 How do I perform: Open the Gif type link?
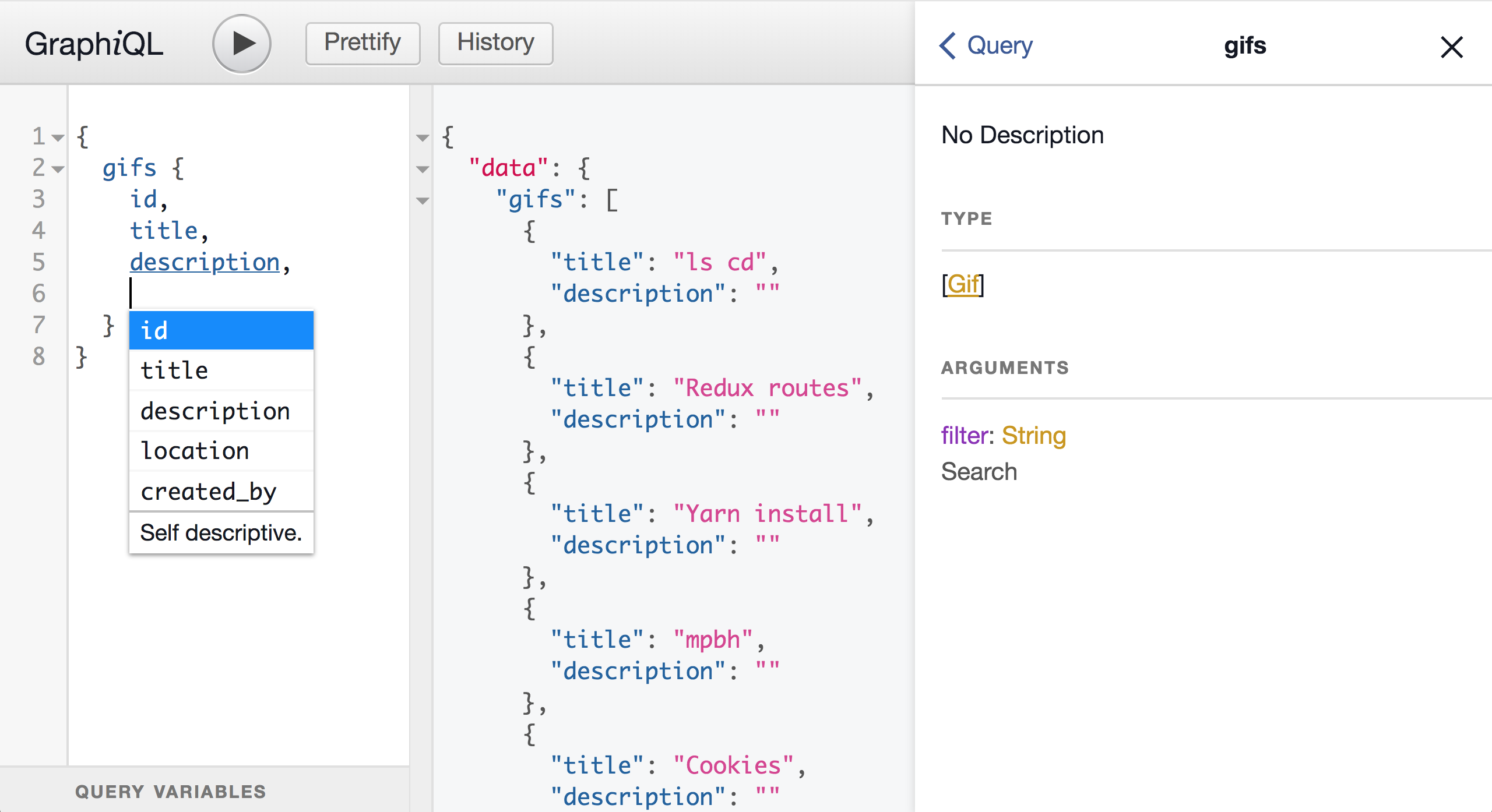(x=963, y=284)
